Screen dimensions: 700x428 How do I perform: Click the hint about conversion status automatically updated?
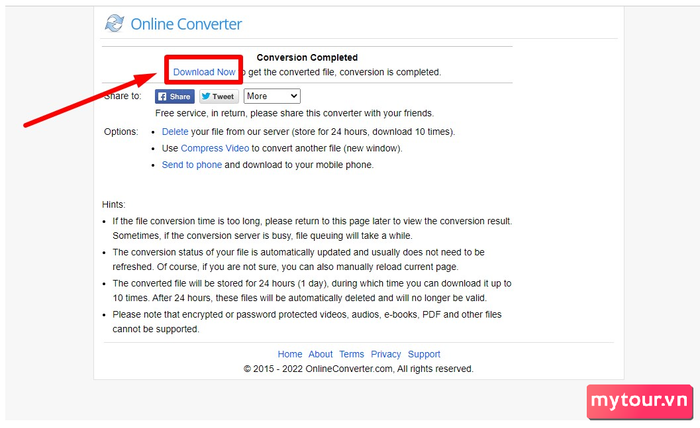click(298, 259)
